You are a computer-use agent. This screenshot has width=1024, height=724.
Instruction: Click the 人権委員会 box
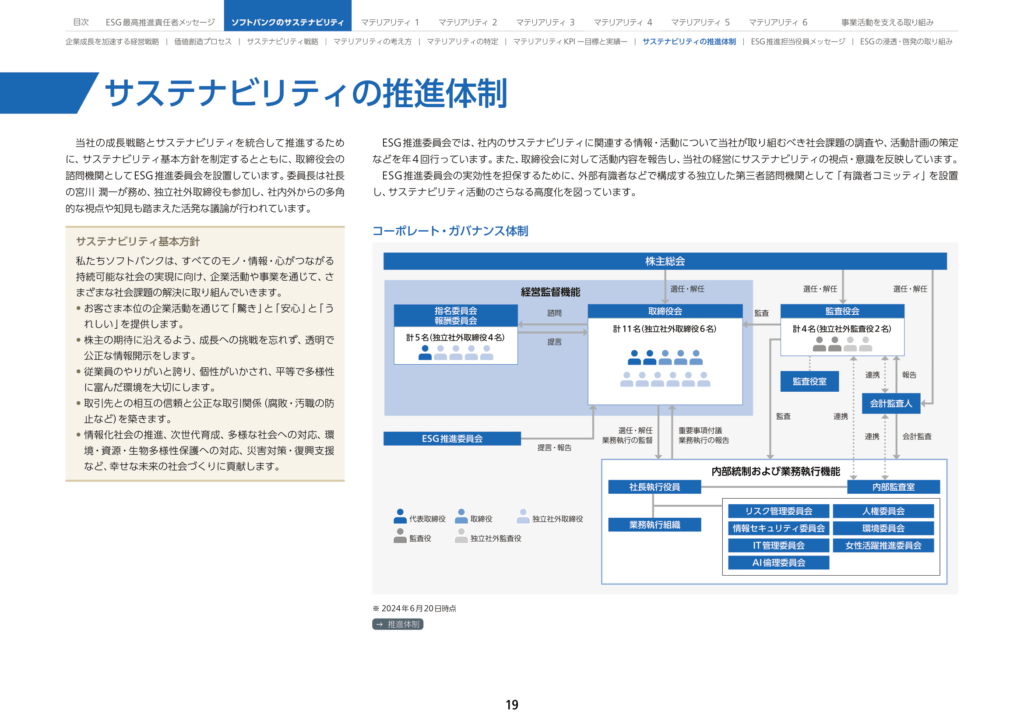(x=883, y=511)
